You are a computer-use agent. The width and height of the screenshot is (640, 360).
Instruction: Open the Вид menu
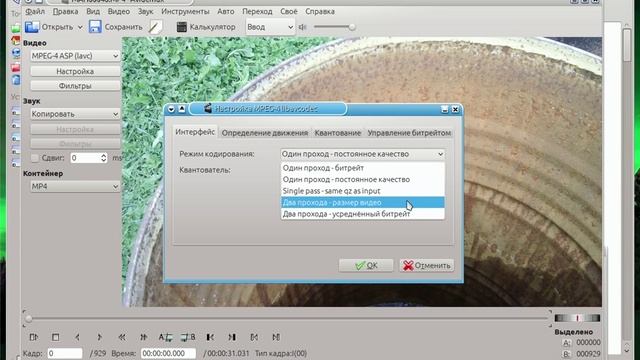pyautogui.click(x=93, y=11)
